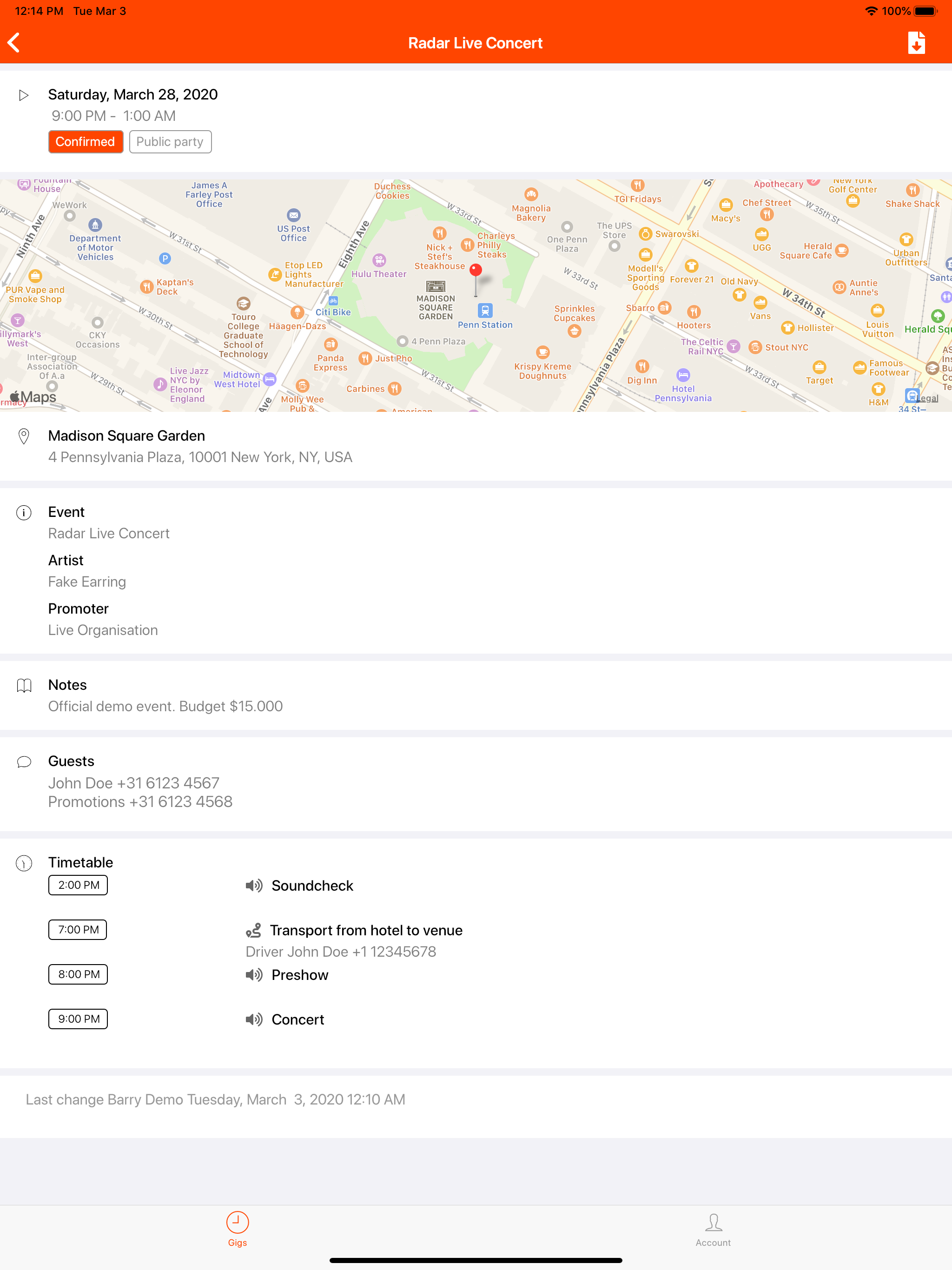
Task: Tap the Hulu Theater icon on map
Action: pyautogui.click(x=379, y=260)
